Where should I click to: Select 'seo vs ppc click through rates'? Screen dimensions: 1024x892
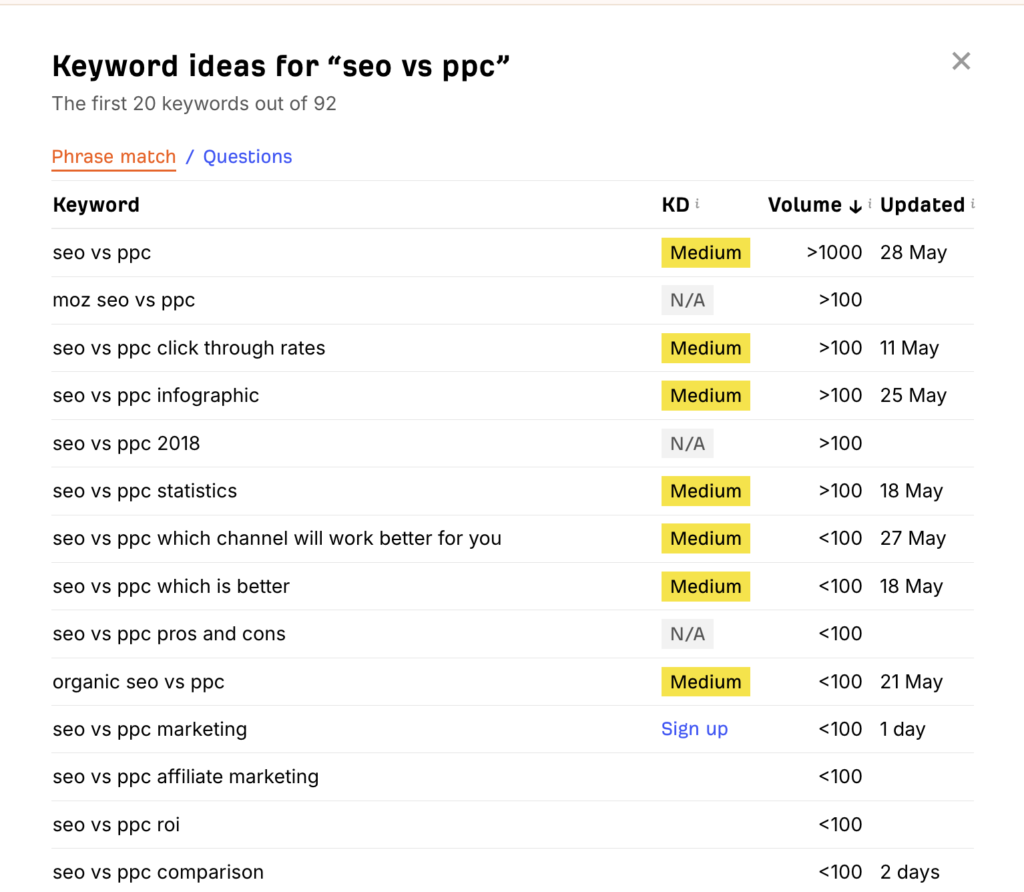(x=189, y=348)
